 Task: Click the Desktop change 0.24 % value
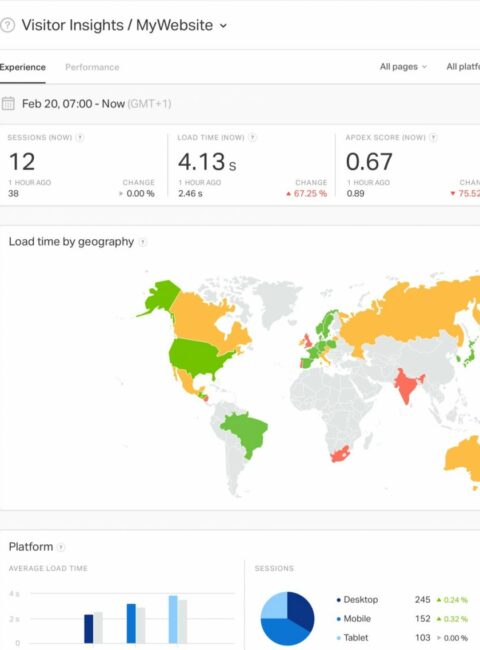click(x=452, y=600)
